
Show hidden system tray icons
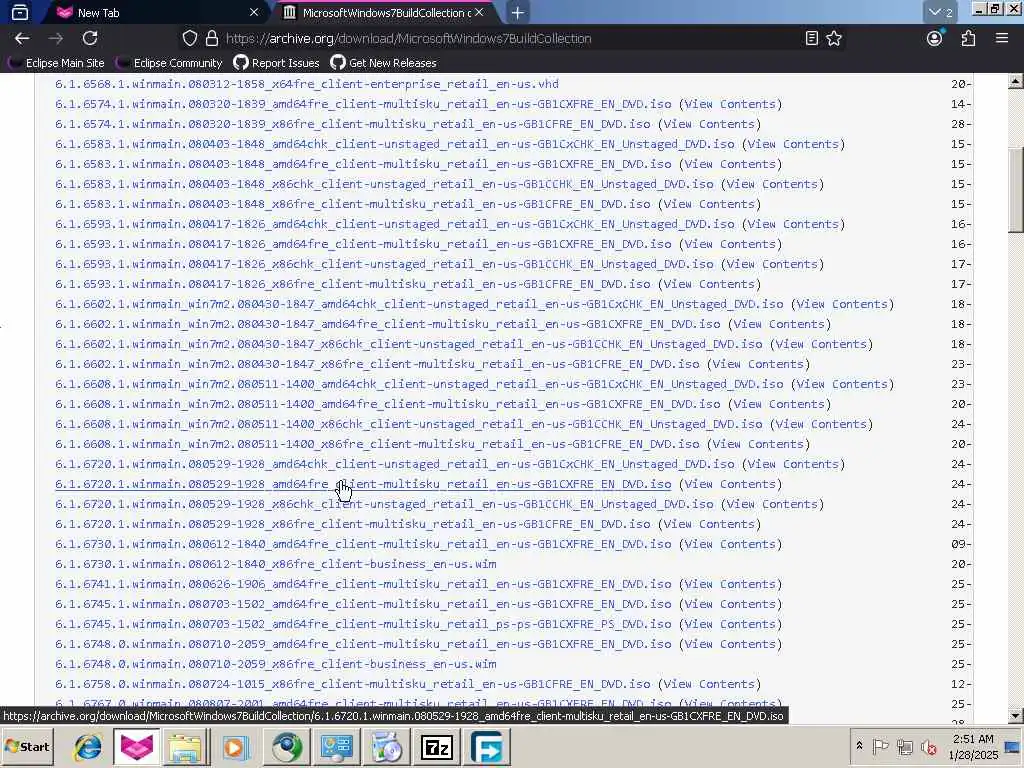[x=859, y=746]
